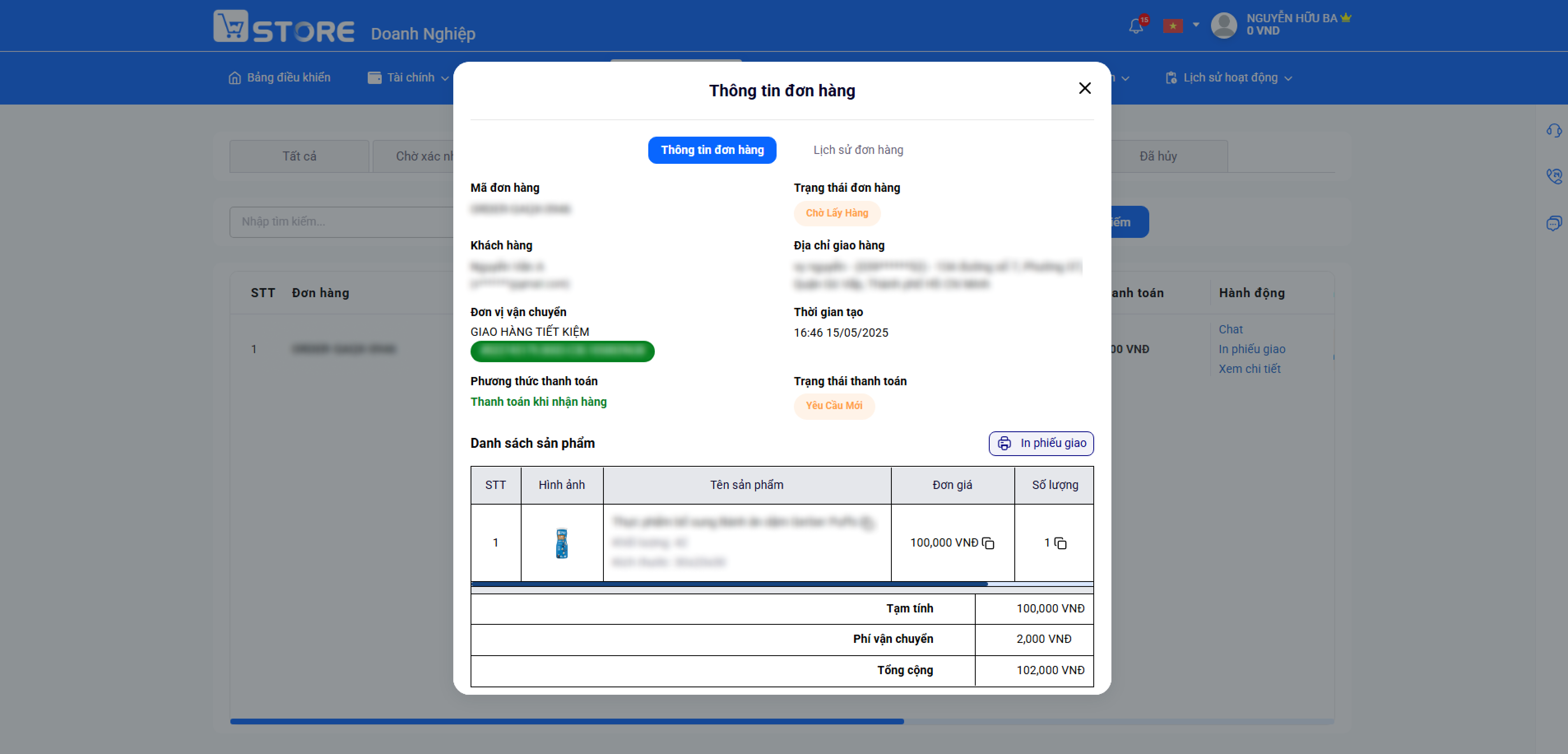
Task: Expand the language flag dropdown
Action: pyautogui.click(x=1181, y=26)
